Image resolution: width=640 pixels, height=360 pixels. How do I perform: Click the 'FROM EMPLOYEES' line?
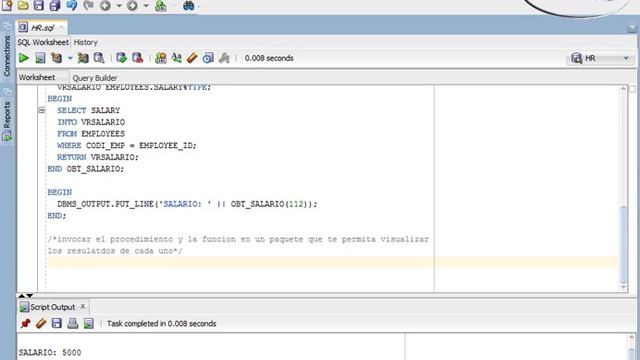pyautogui.click(x=91, y=134)
